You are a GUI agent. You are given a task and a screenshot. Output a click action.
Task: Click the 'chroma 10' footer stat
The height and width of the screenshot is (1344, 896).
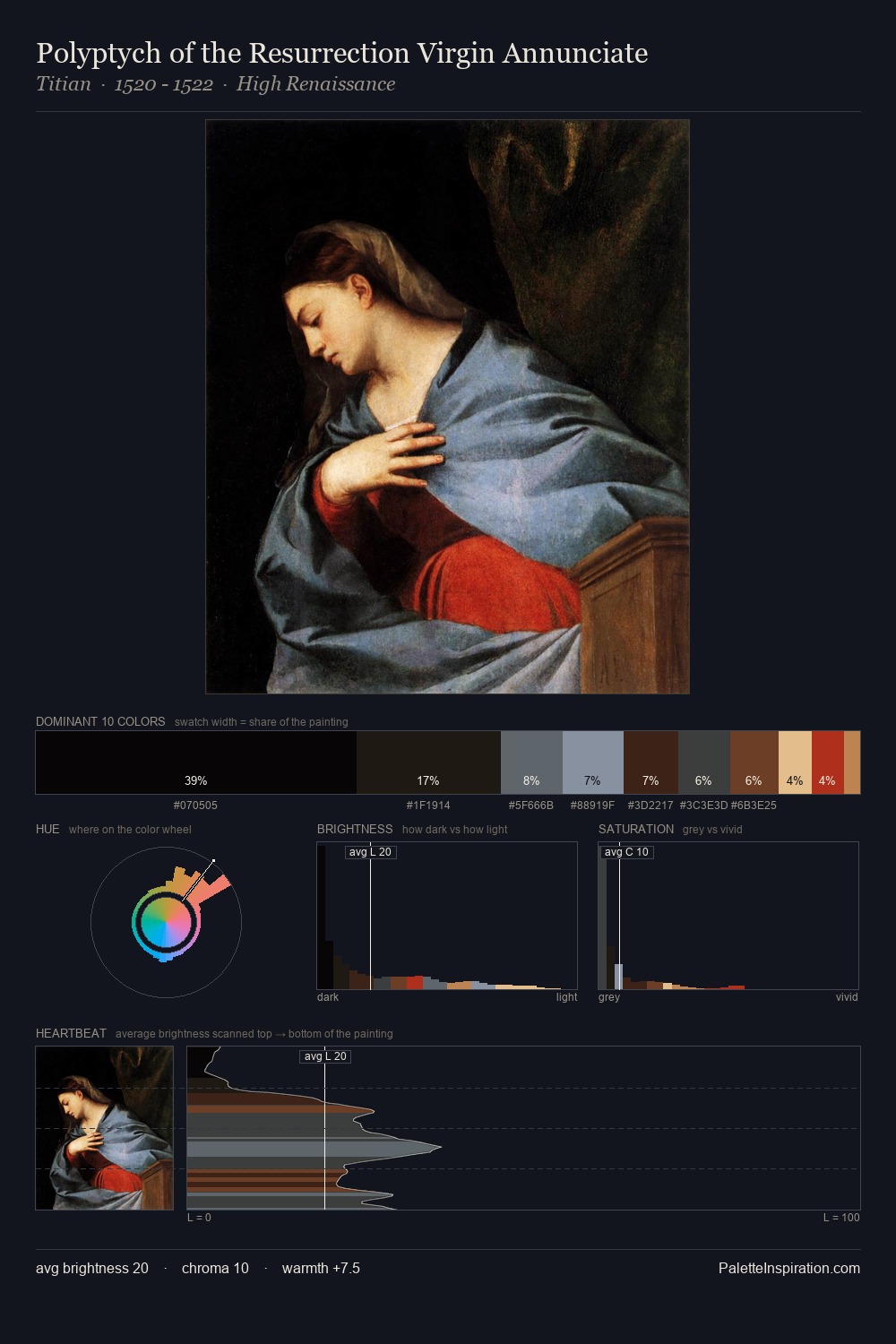[x=215, y=1268]
